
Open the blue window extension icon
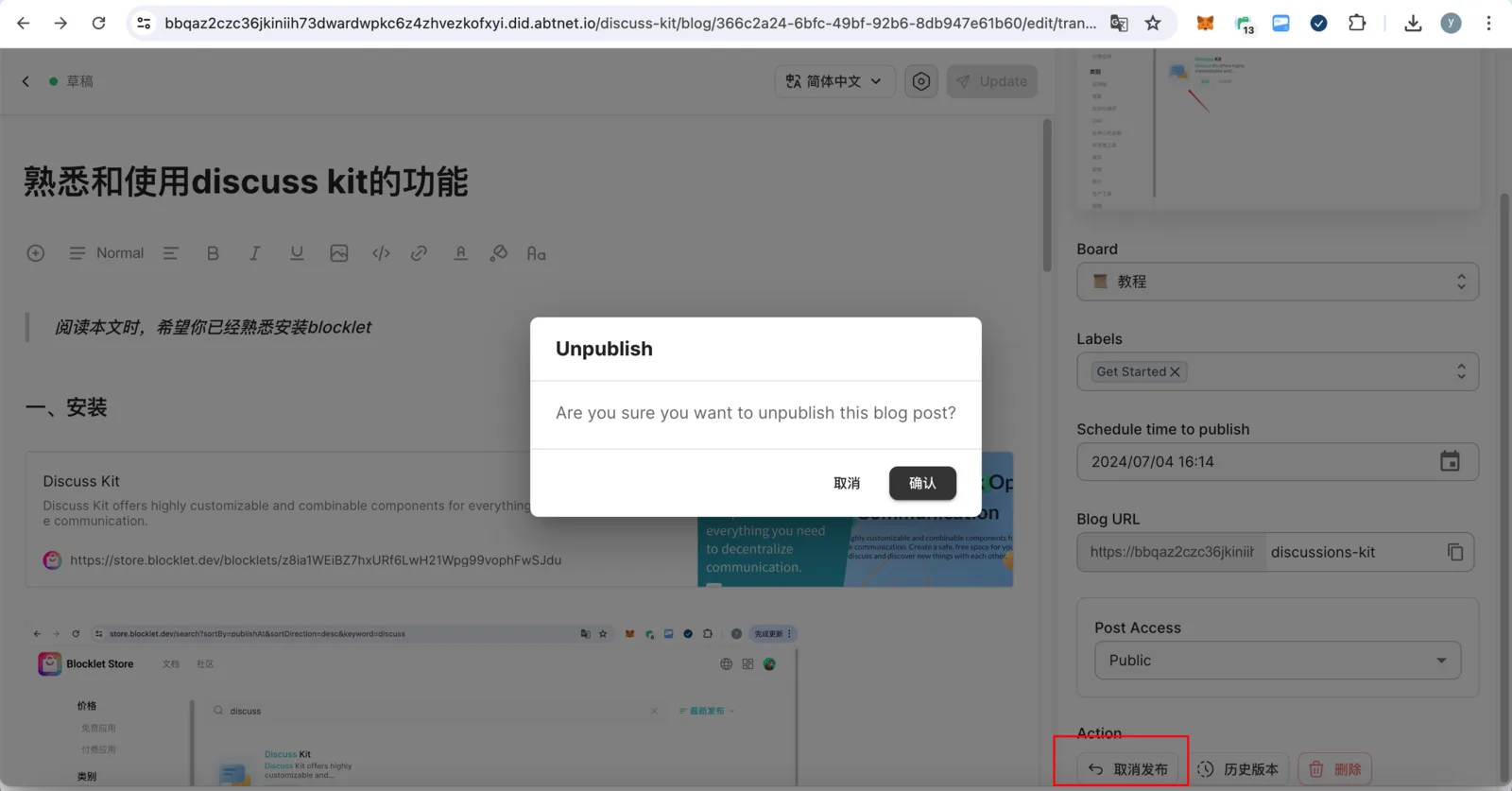(1280, 23)
